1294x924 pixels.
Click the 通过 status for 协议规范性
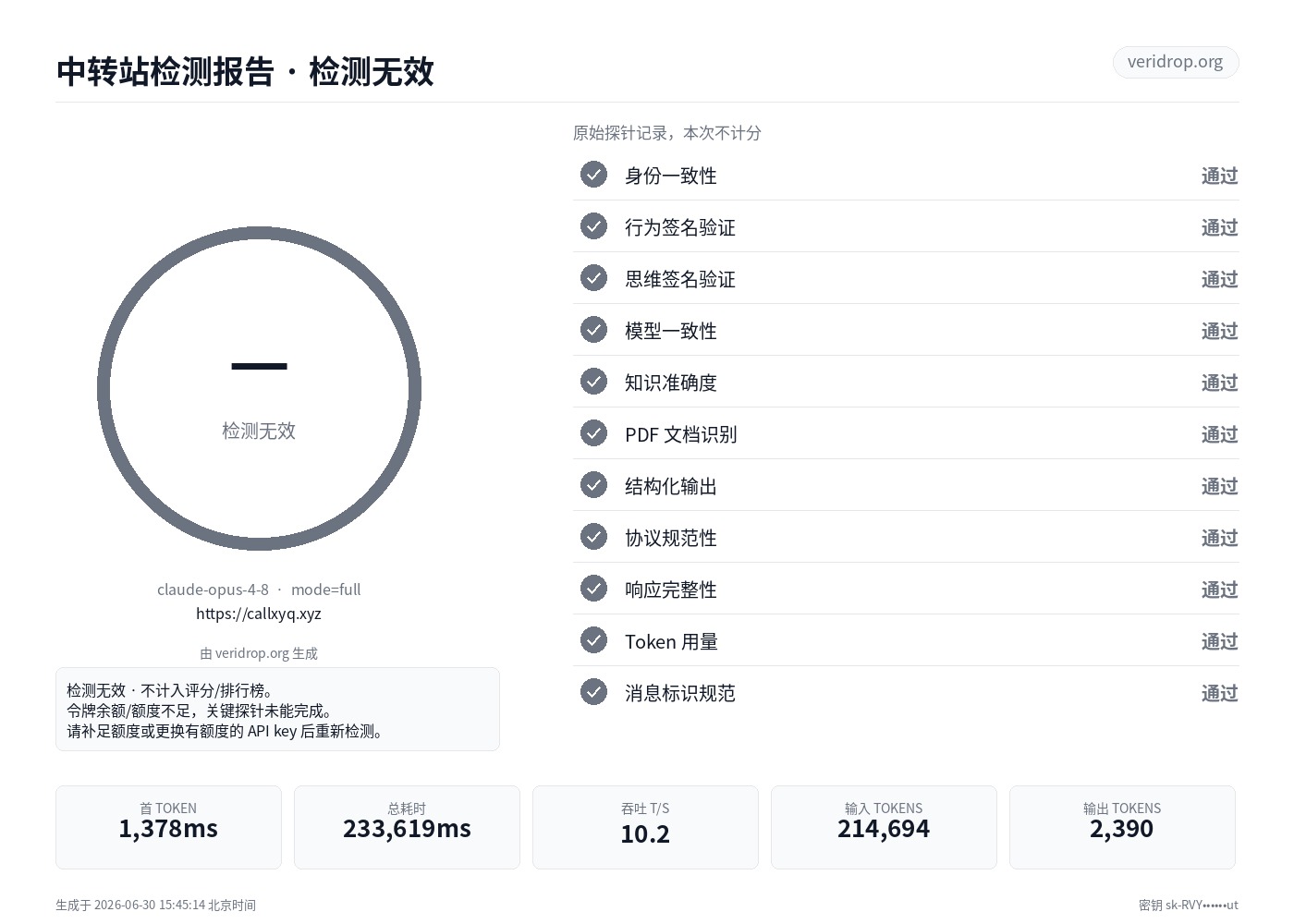[x=1219, y=538]
